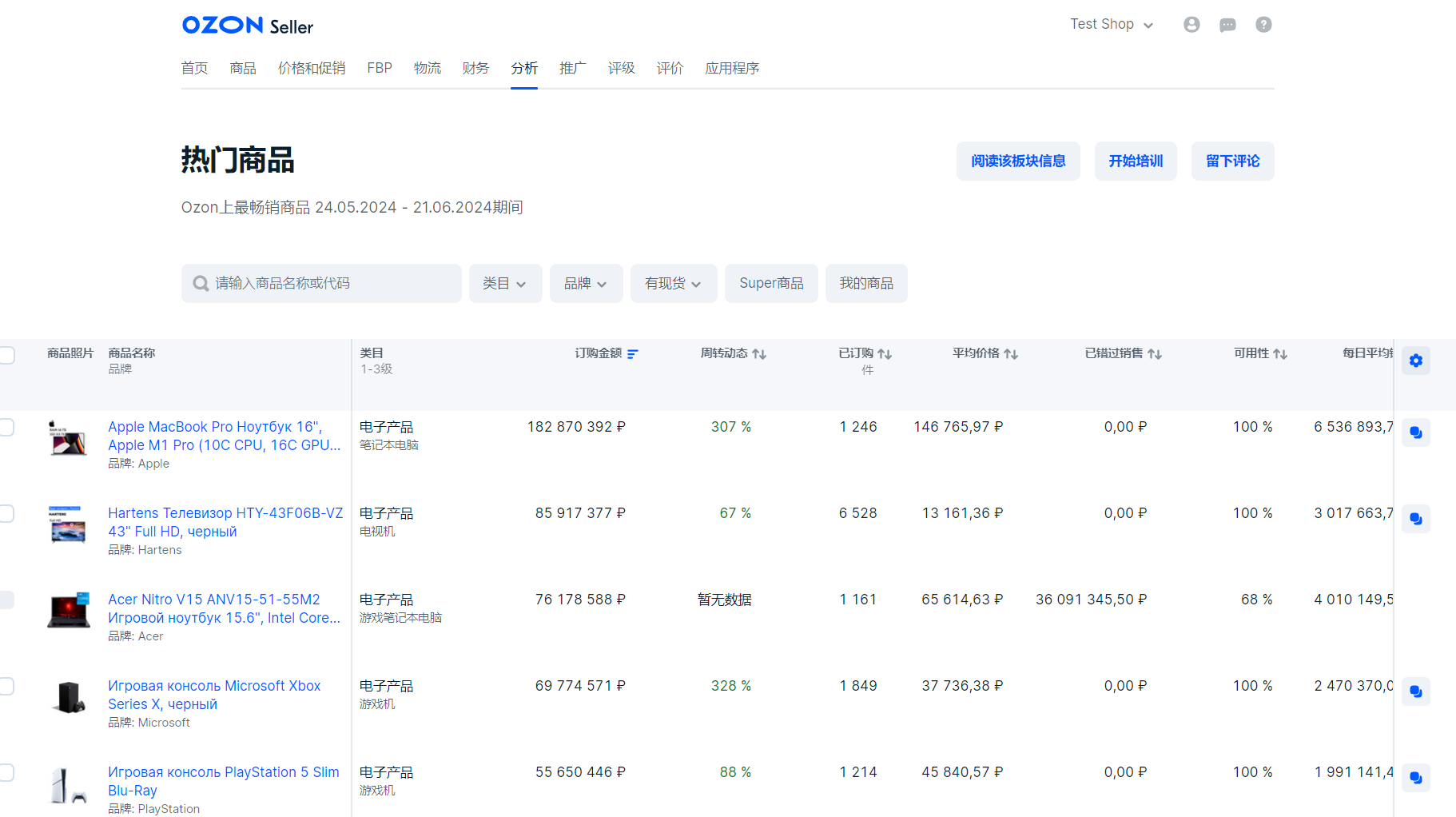Toggle the select-all checkbox in table header
Screen dimensions: 1456x817
click(6, 355)
